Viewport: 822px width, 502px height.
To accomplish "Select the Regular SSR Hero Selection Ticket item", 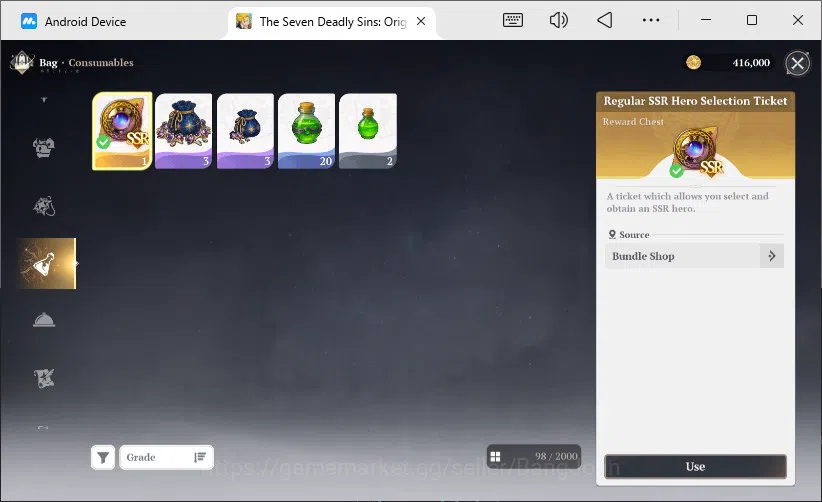I will (122, 131).
